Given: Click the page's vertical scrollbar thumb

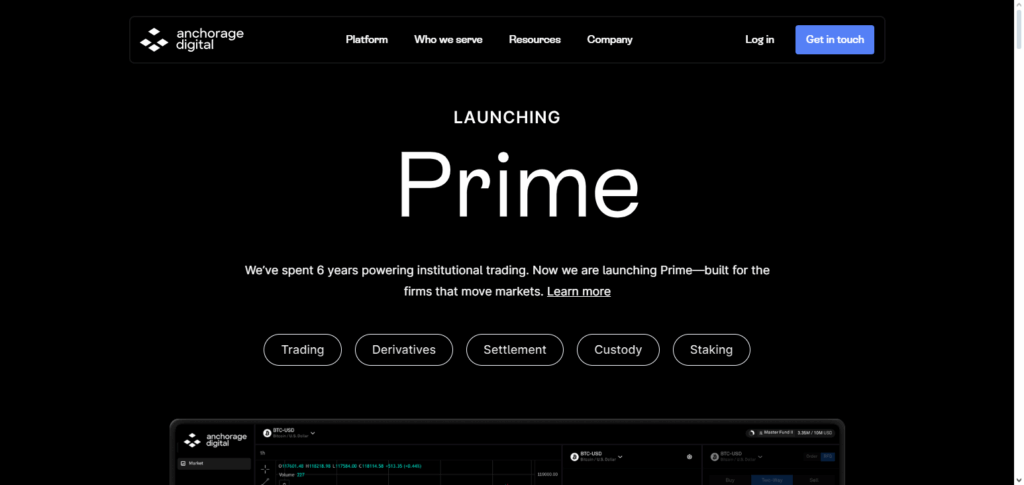Looking at the screenshot, I should pos(1018,29).
